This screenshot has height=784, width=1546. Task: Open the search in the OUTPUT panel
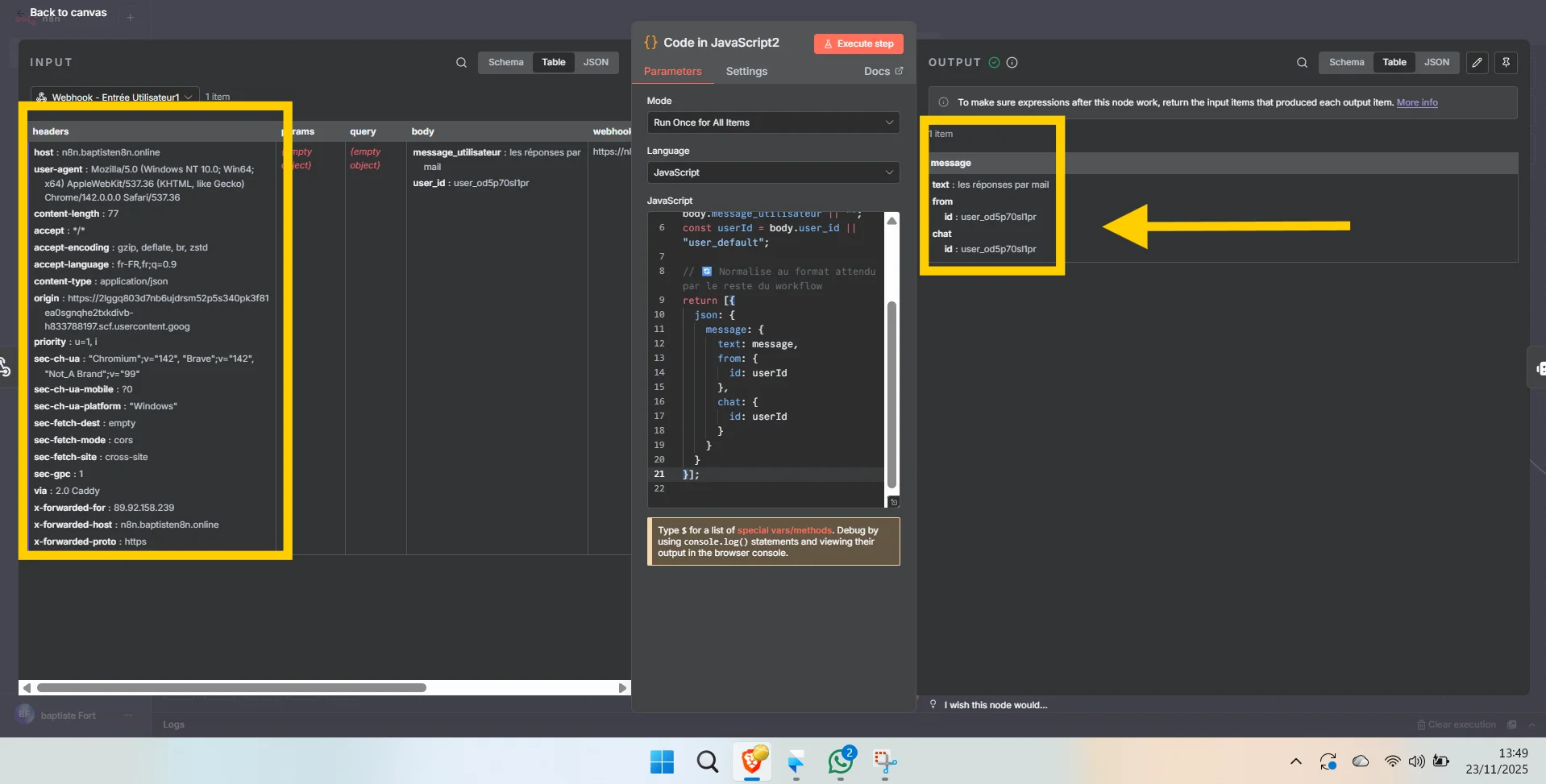(1302, 62)
